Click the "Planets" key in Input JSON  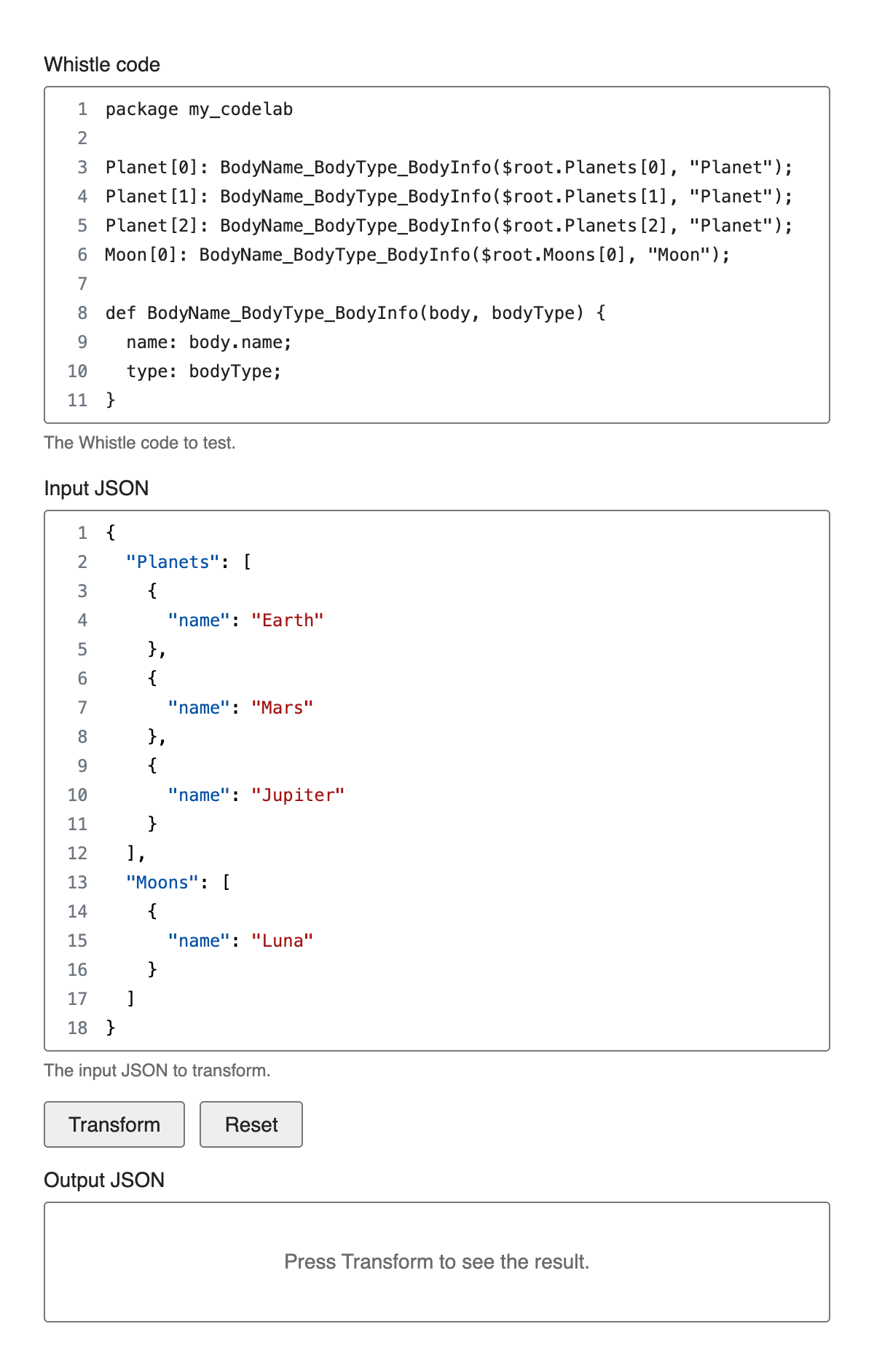pos(173,562)
